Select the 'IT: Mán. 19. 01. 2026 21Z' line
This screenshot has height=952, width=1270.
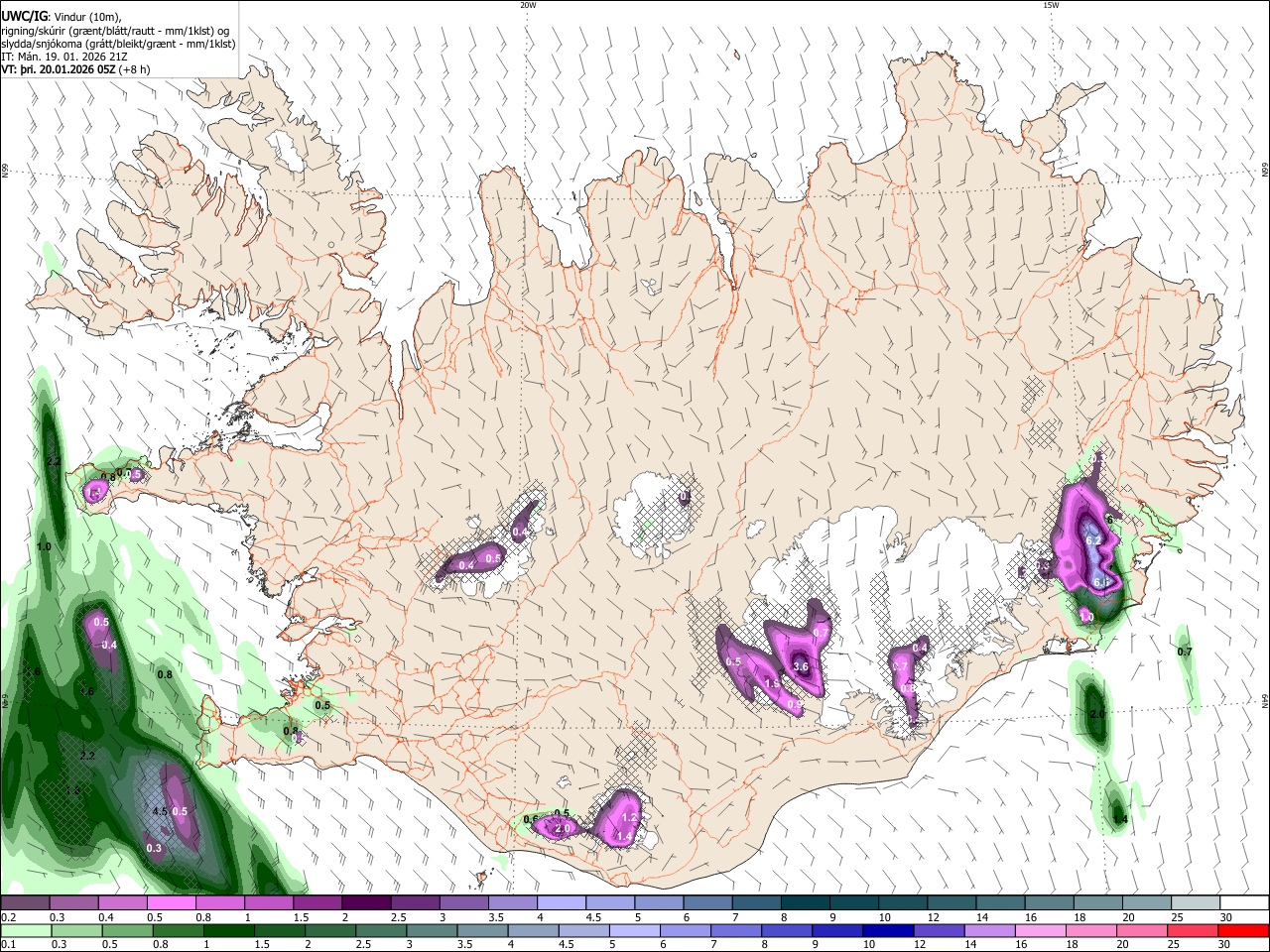pyautogui.click(x=63, y=57)
